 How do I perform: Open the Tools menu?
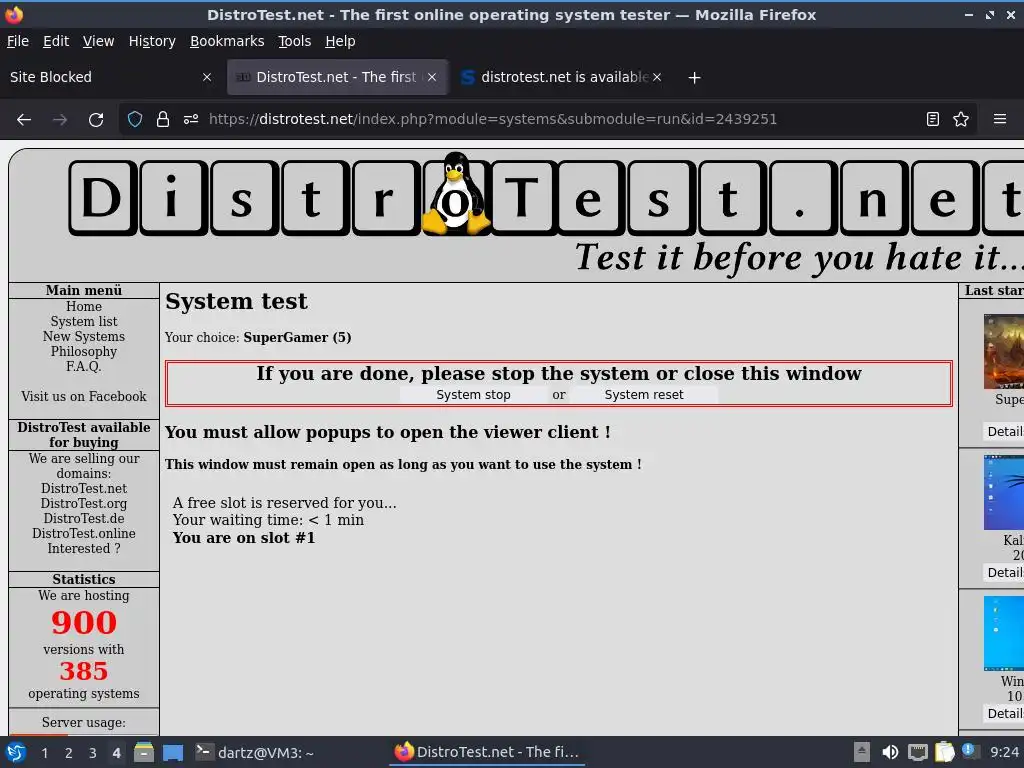[x=295, y=41]
